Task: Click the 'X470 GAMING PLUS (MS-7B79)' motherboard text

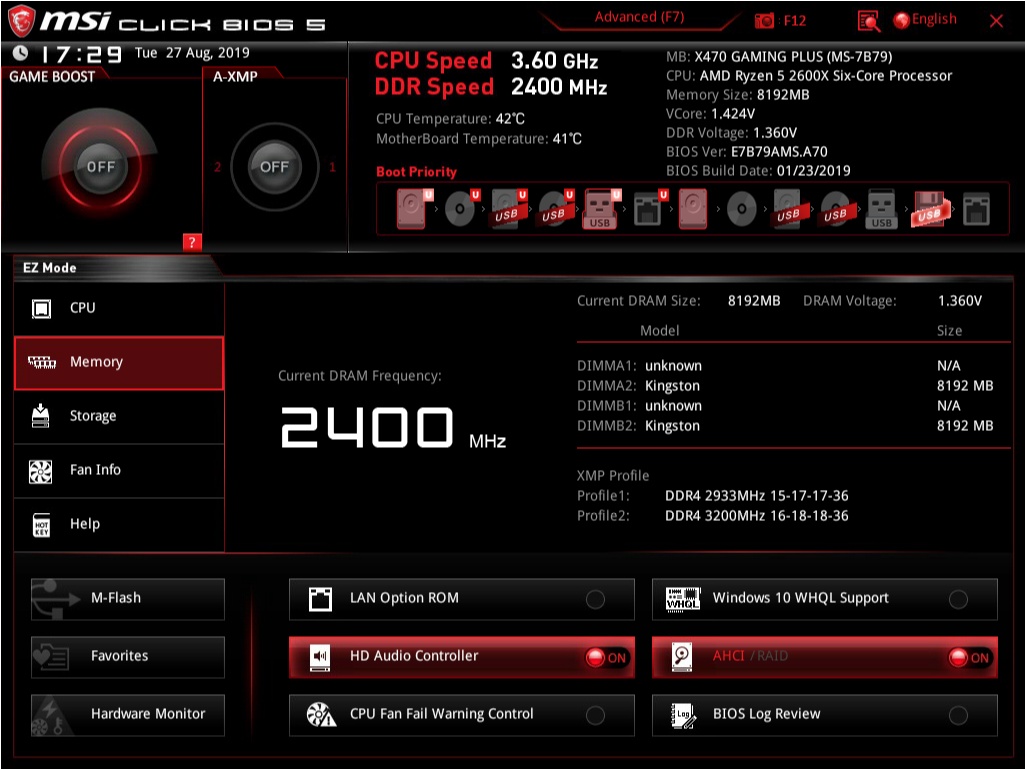Action: click(793, 56)
